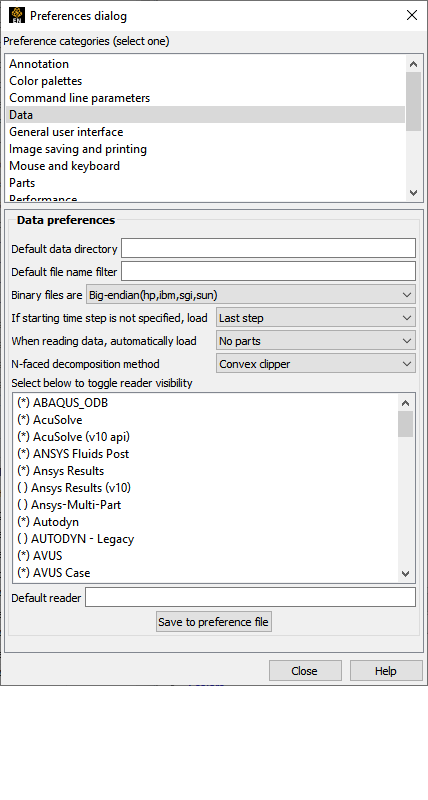
Task: Click the Default data directory field
Action: [268, 248]
